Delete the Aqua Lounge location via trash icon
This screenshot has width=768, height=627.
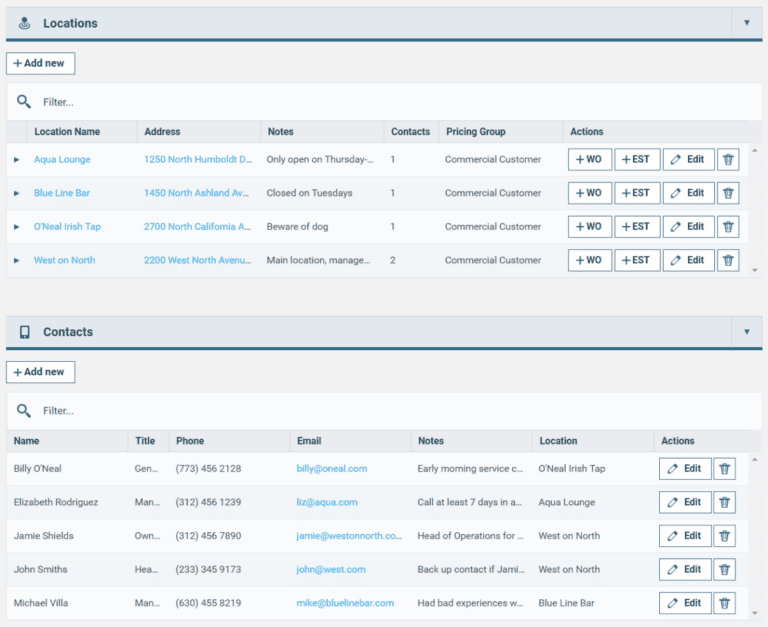728,160
